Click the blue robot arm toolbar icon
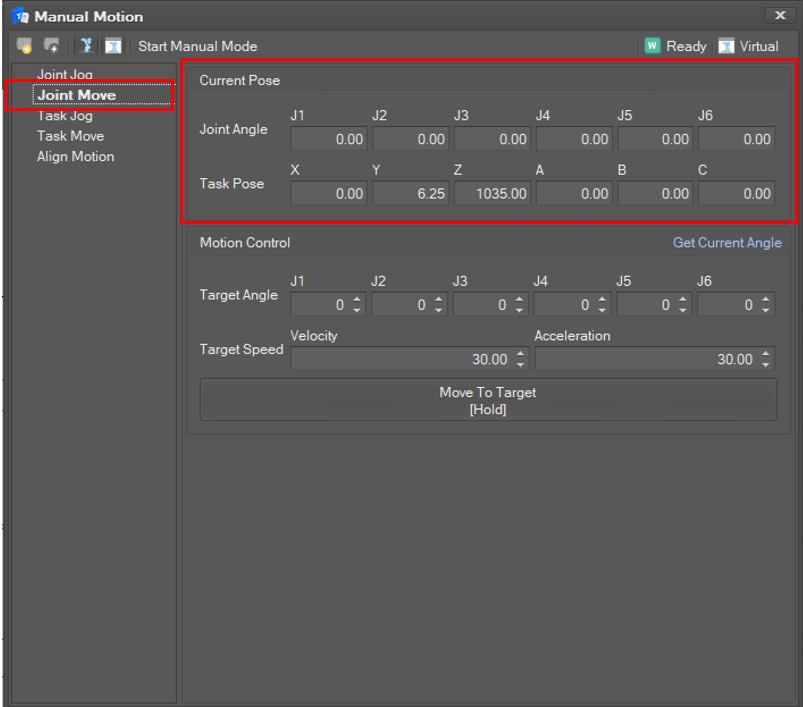Screen dimensions: 803x707 coord(85,46)
